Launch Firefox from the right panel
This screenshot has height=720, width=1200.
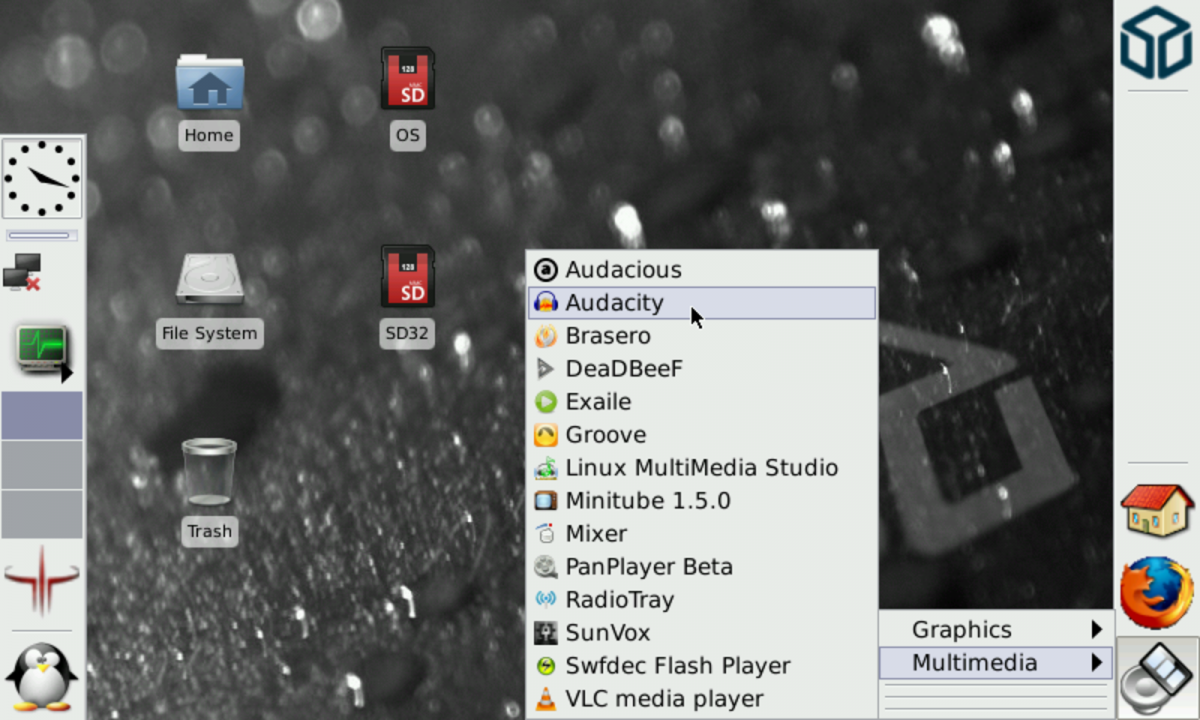(1156, 593)
